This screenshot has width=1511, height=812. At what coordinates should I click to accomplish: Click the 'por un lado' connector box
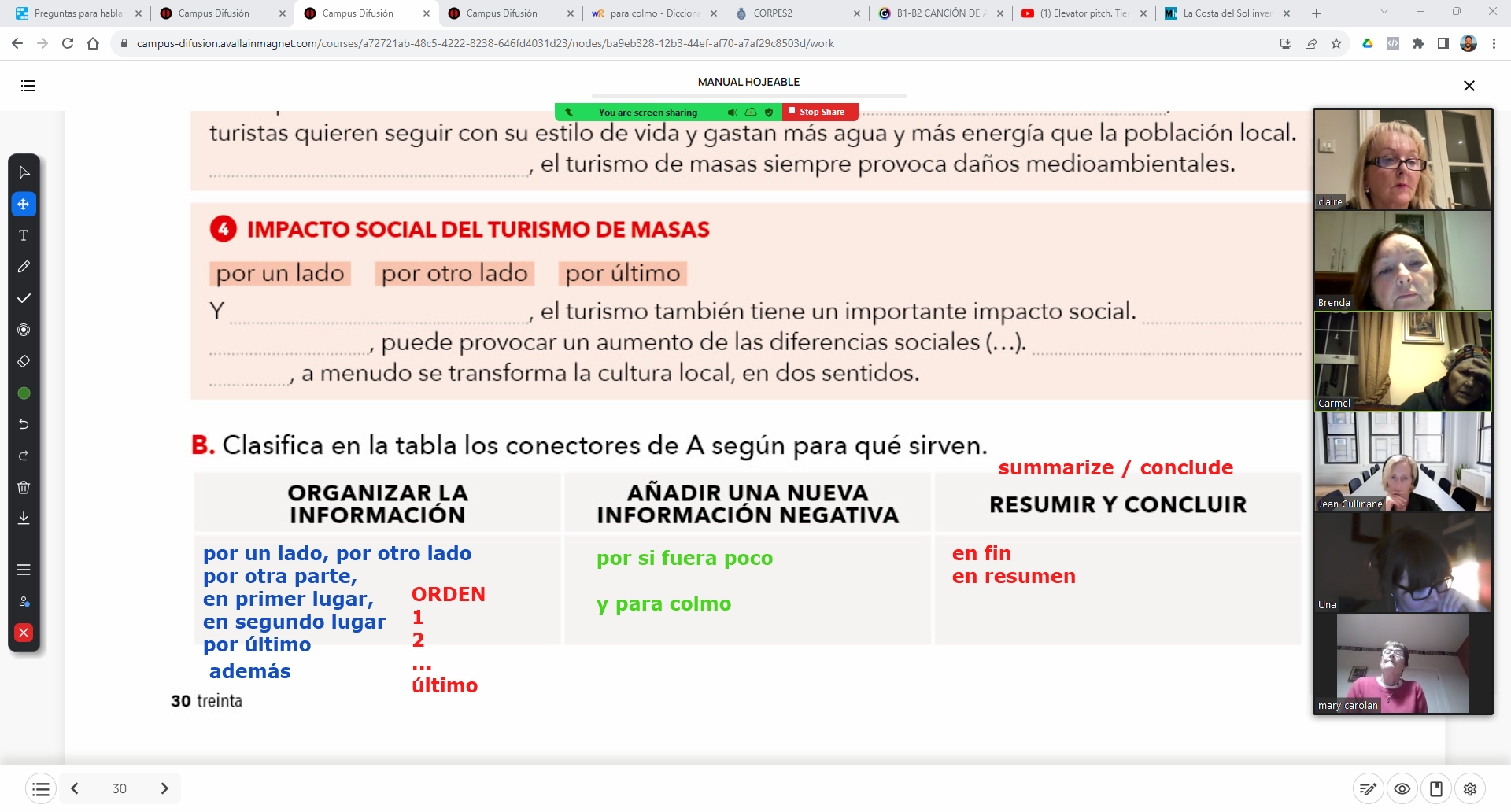(280, 274)
